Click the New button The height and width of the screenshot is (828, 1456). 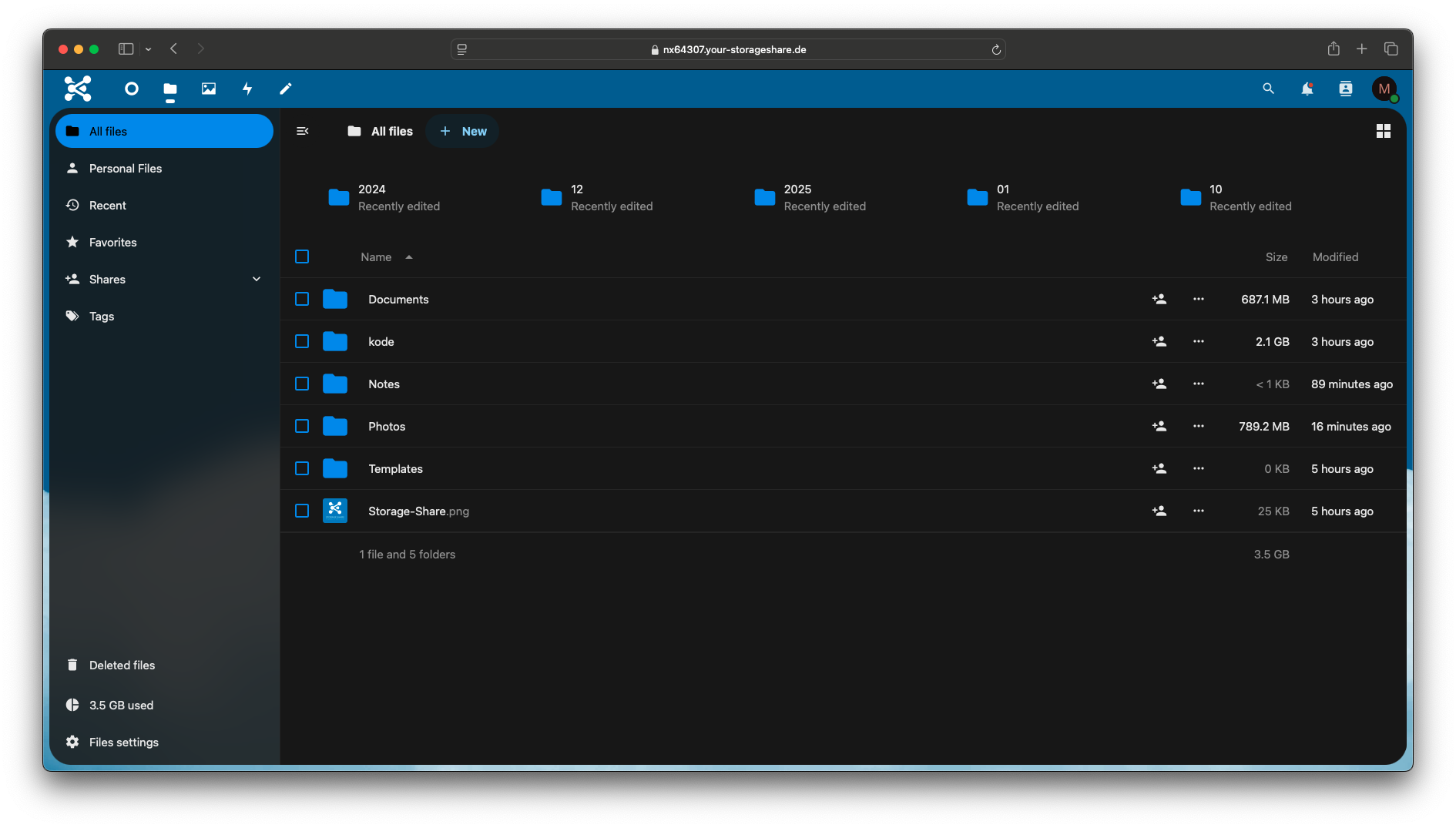(462, 131)
